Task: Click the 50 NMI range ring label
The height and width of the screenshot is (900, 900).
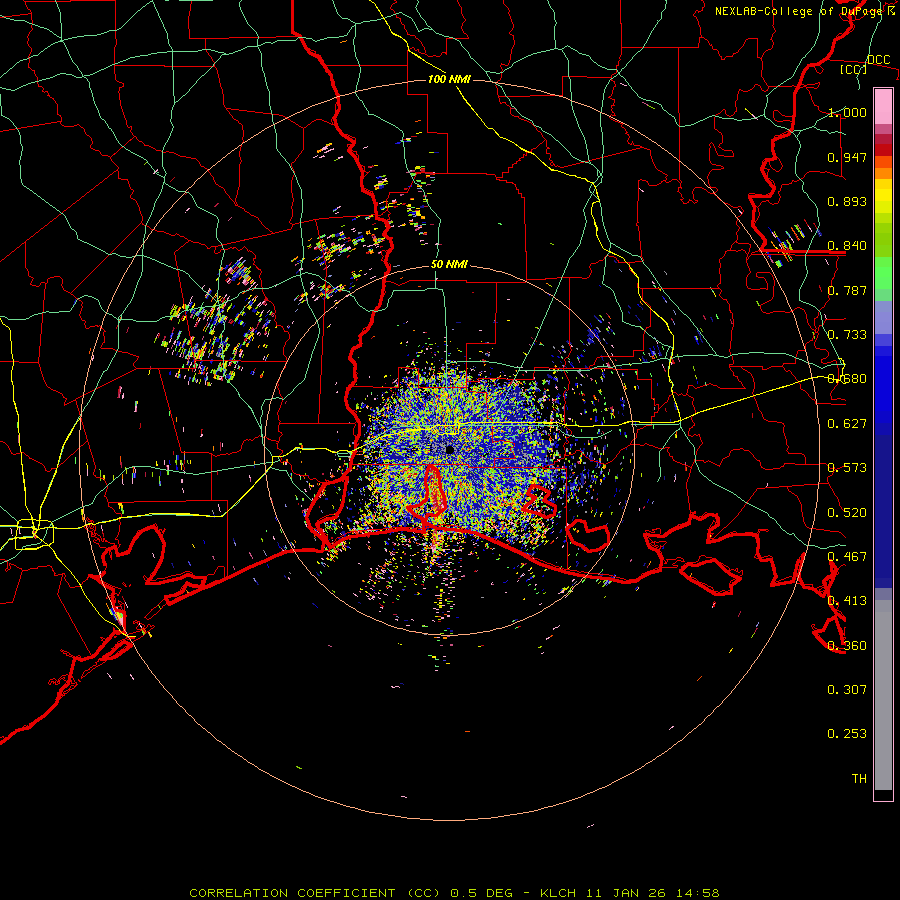Action: [x=449, y=265]
